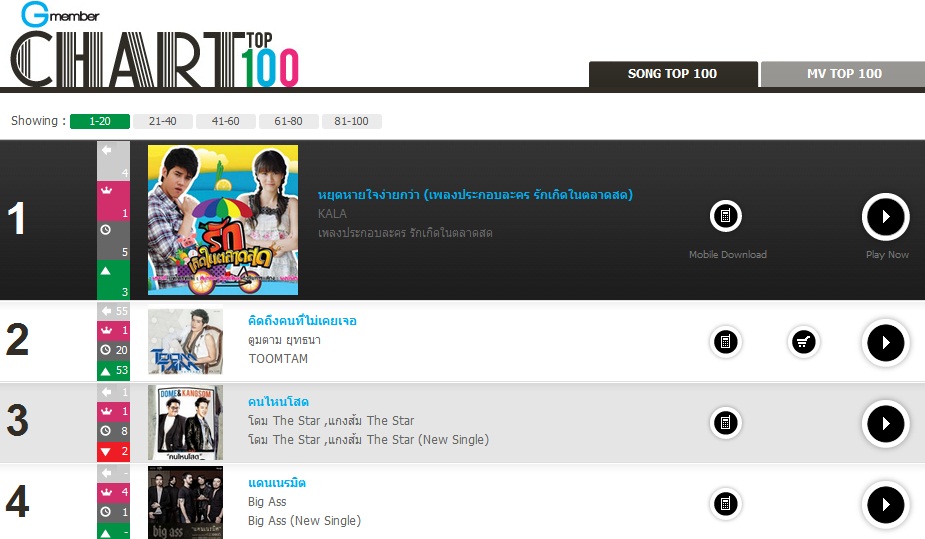Open the rank 1 album cover thumbnail
Image resolution: width=925 pixels, height=539 pixels.
223,220
